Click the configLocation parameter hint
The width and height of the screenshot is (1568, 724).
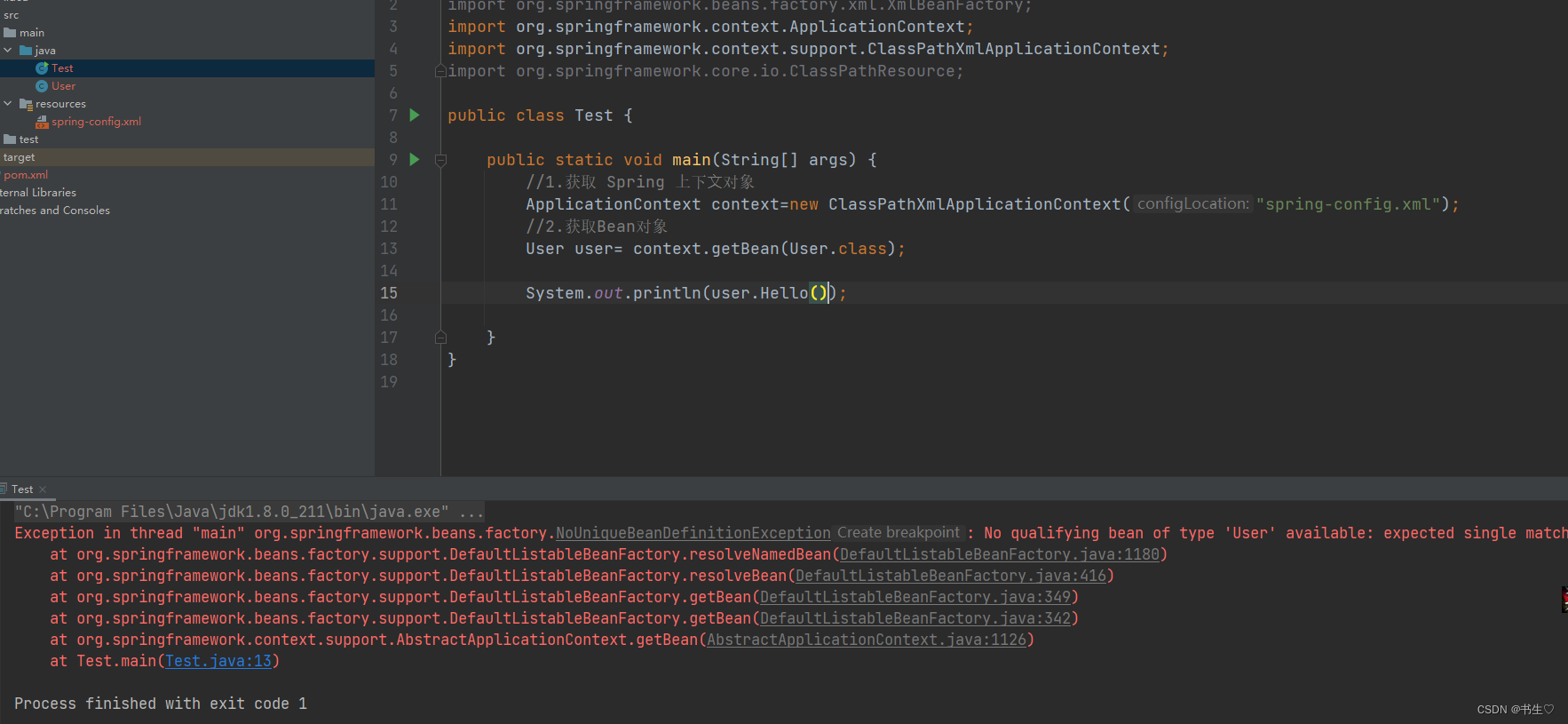1192,204
